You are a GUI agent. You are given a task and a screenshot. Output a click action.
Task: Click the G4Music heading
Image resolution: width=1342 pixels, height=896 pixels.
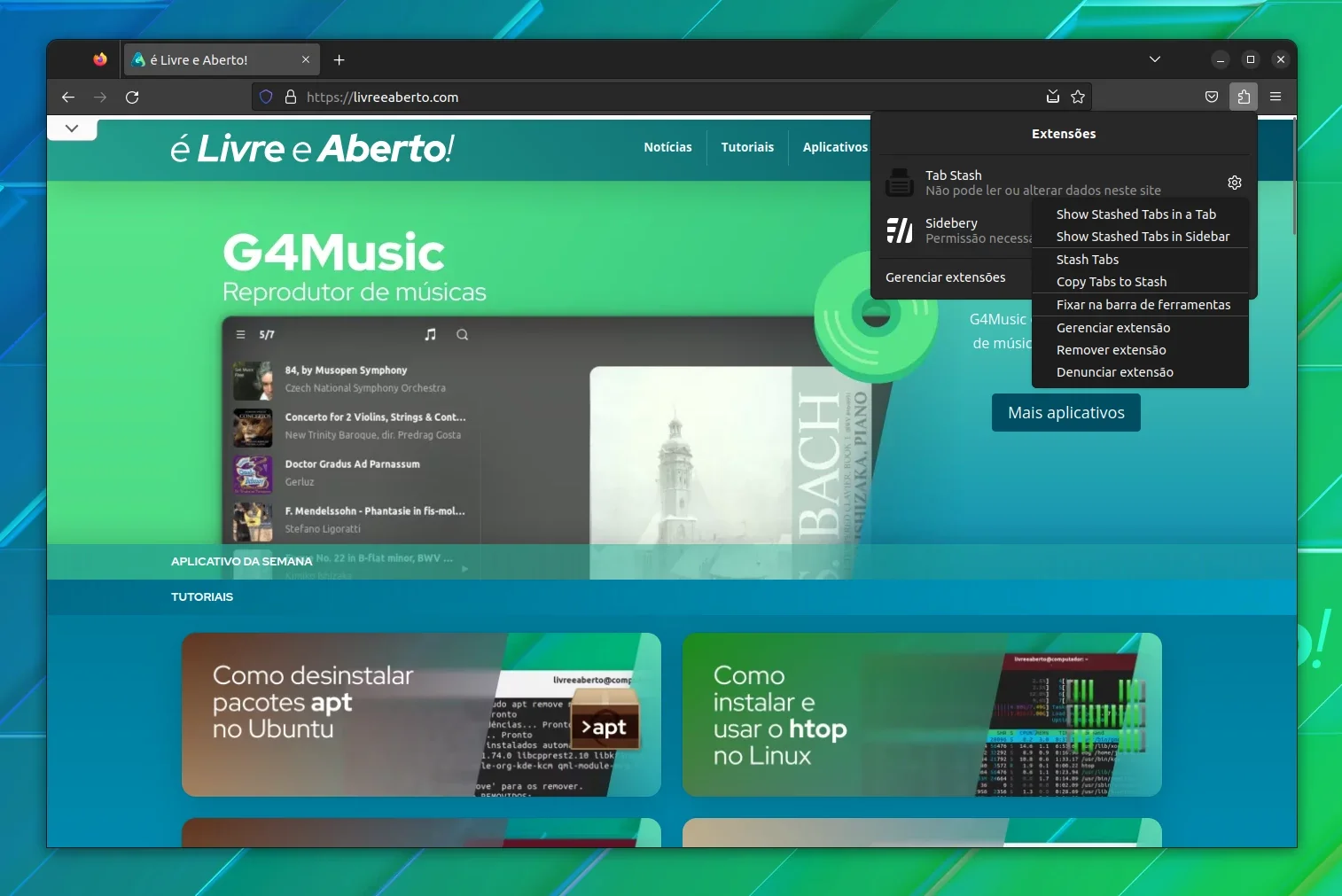tap(333, 253)
